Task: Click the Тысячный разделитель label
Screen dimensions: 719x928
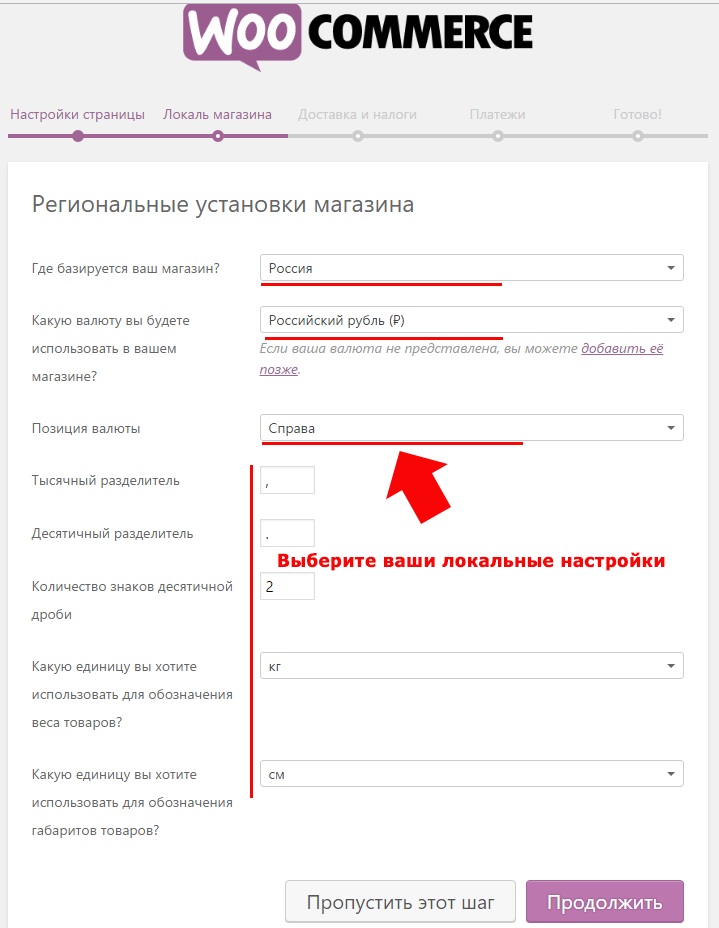Action: [x=105, y=481]
